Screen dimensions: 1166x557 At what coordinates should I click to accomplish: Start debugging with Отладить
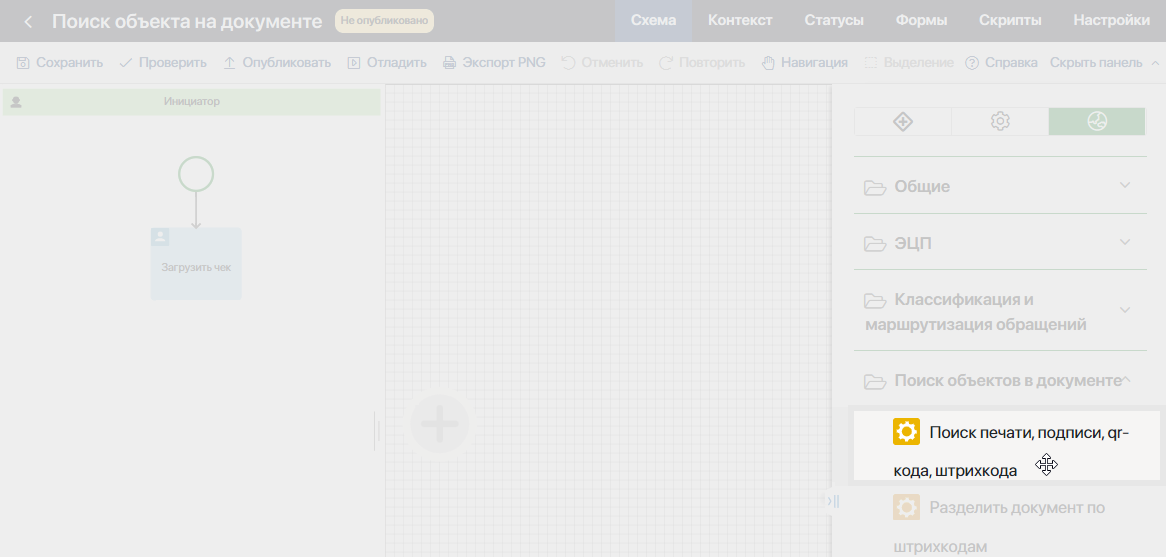pyautogui.click(x=387, y=62)
